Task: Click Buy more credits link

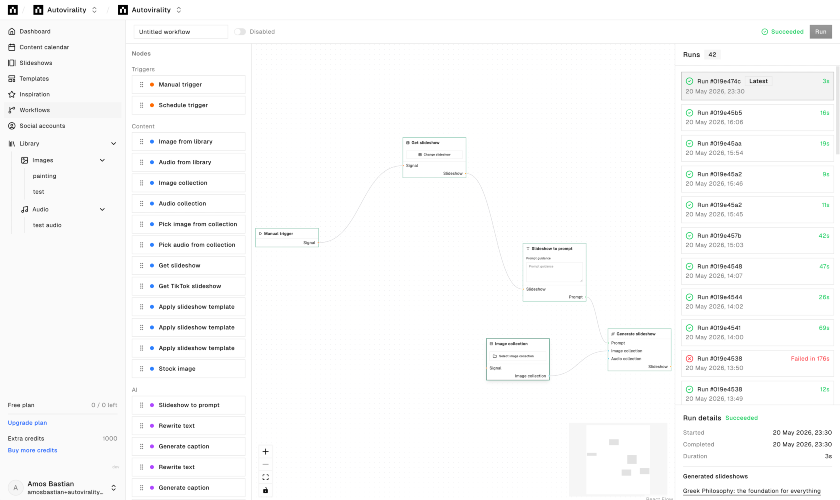Action: (x=32, y=450)
